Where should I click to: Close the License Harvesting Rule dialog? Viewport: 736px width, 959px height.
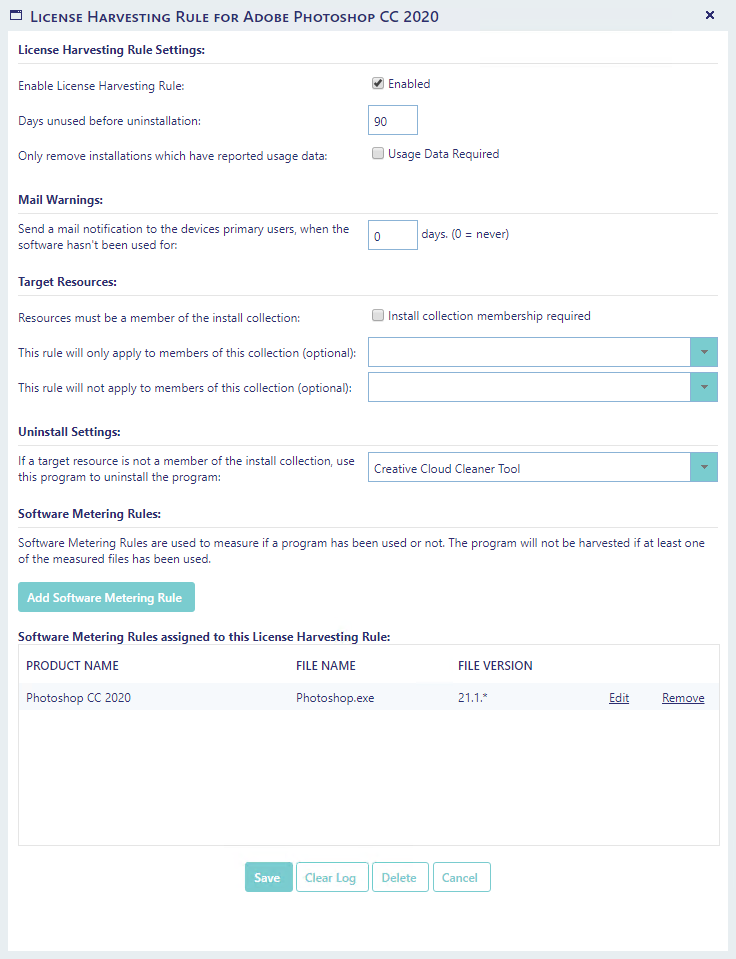710,15
